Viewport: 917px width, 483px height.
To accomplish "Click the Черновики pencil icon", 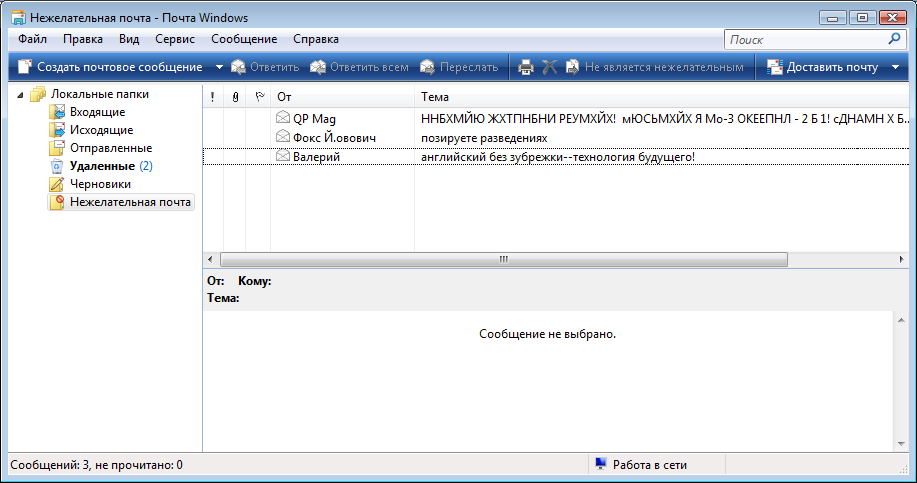I will click(57, 184).
